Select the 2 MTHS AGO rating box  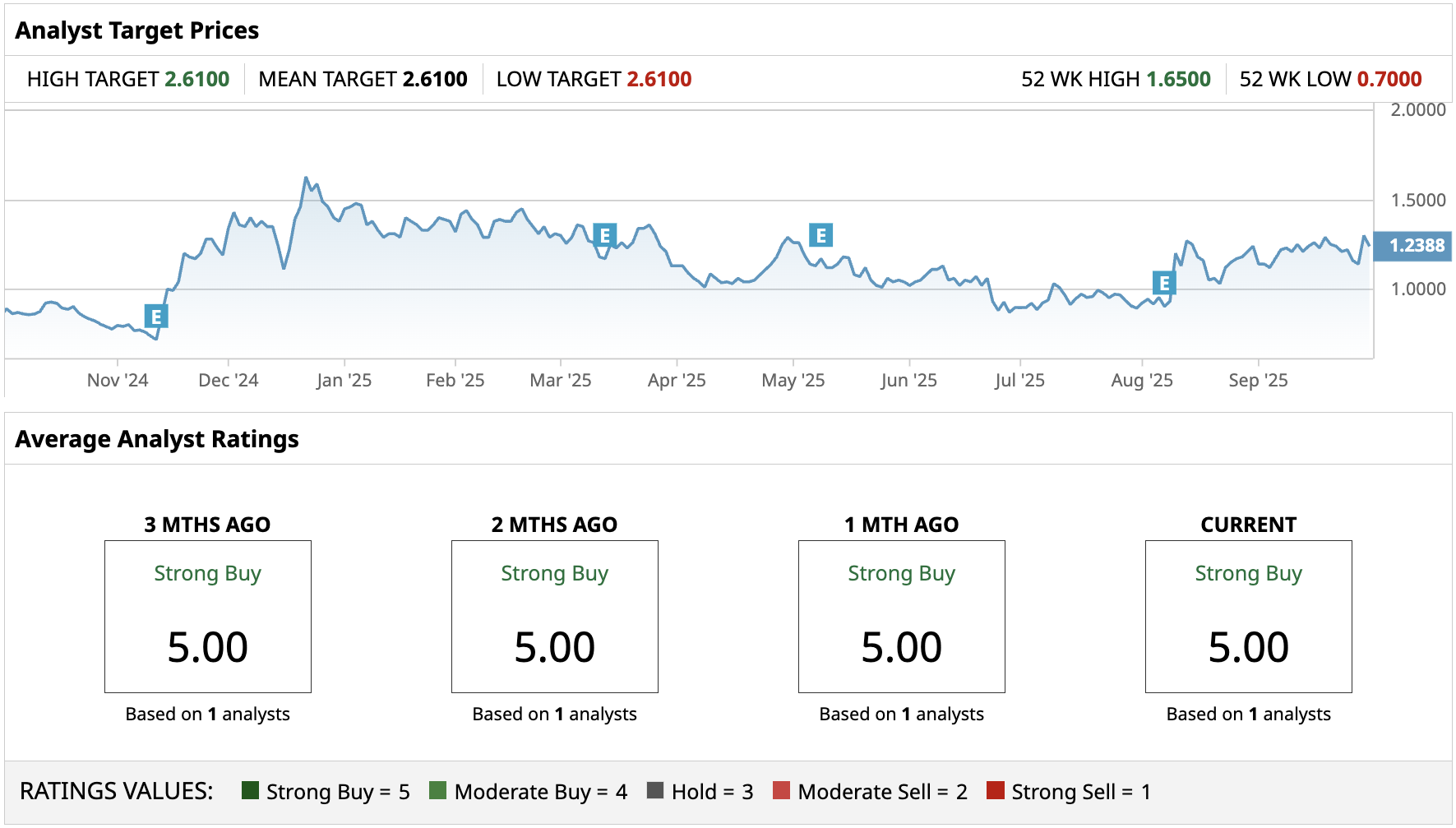(555, 616)
